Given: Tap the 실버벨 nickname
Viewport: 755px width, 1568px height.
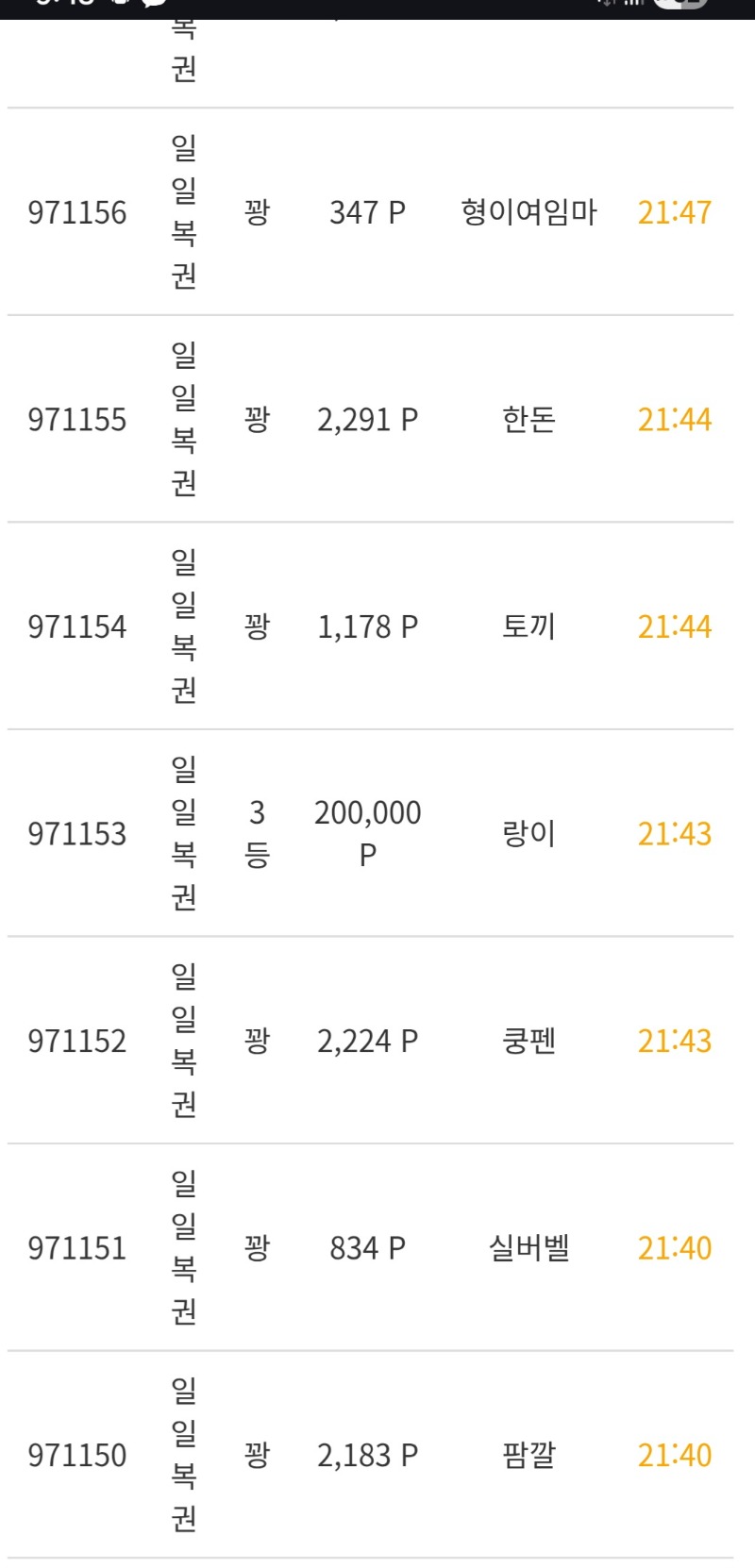Looking at the screenshot, I should point(528,1248).
